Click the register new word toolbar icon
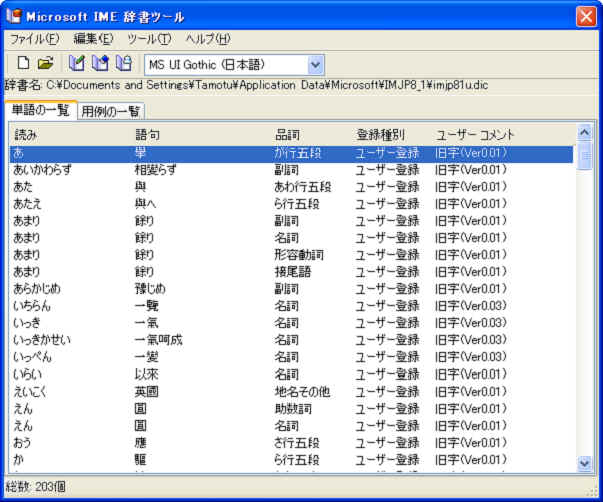Viewport: 603px width, 502px height. pyautogui.click(x=79, y=64)
